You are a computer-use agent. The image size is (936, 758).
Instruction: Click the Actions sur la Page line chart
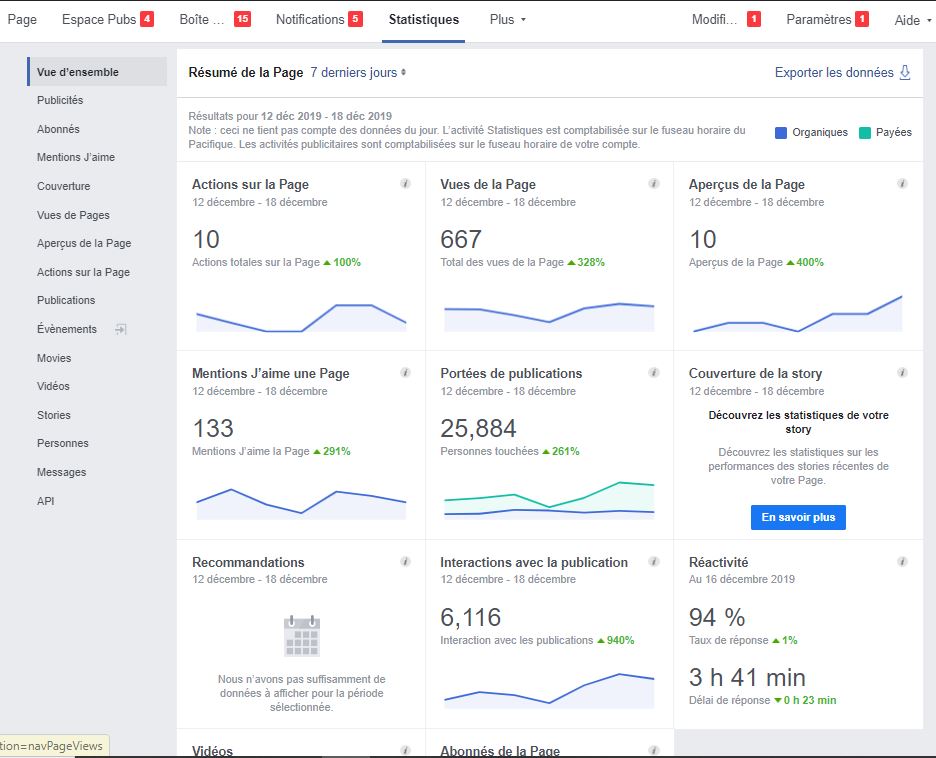coord(301,318)
